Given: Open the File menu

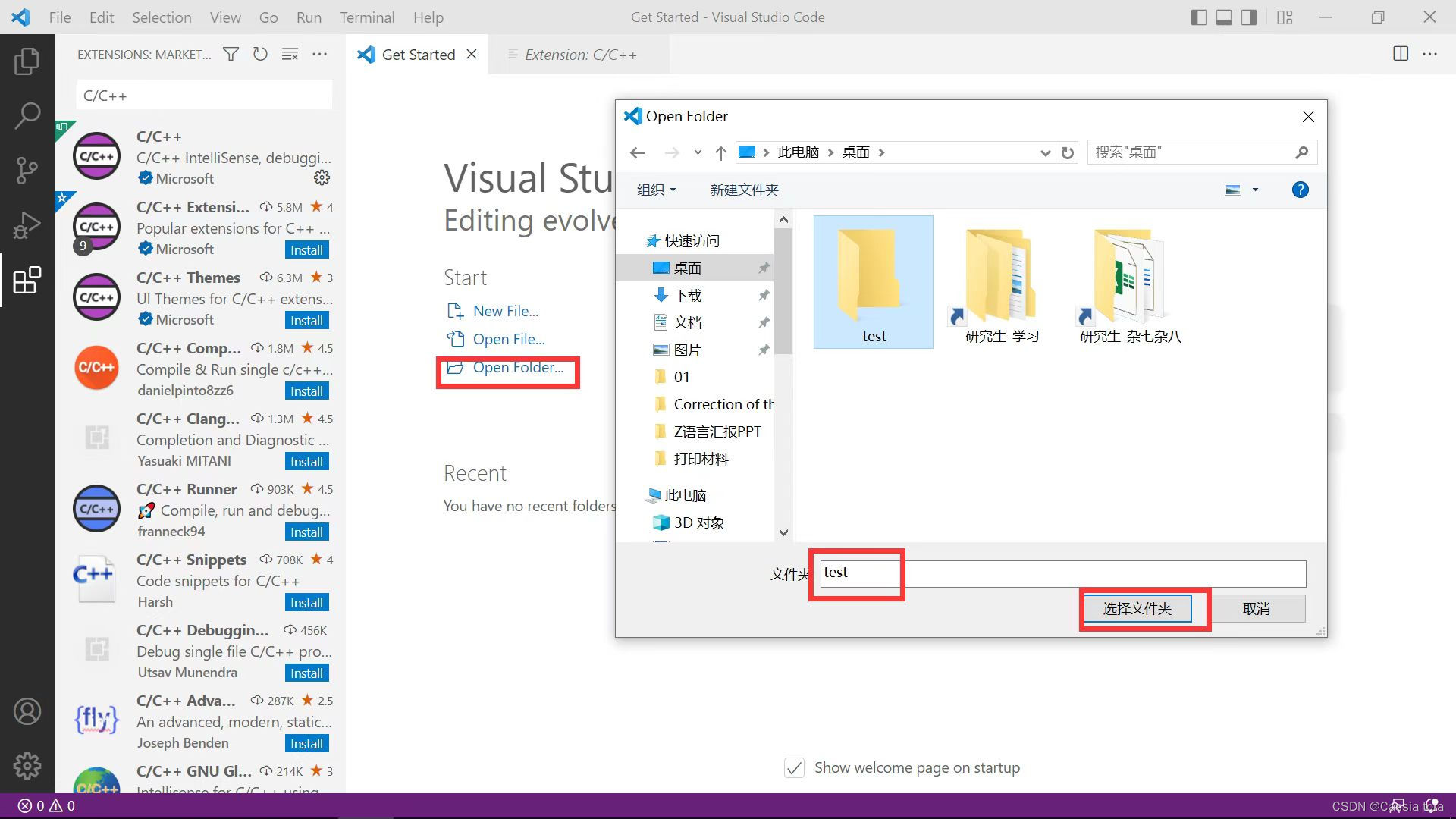Looking at the screenshot, I should [x=60, y=17].
